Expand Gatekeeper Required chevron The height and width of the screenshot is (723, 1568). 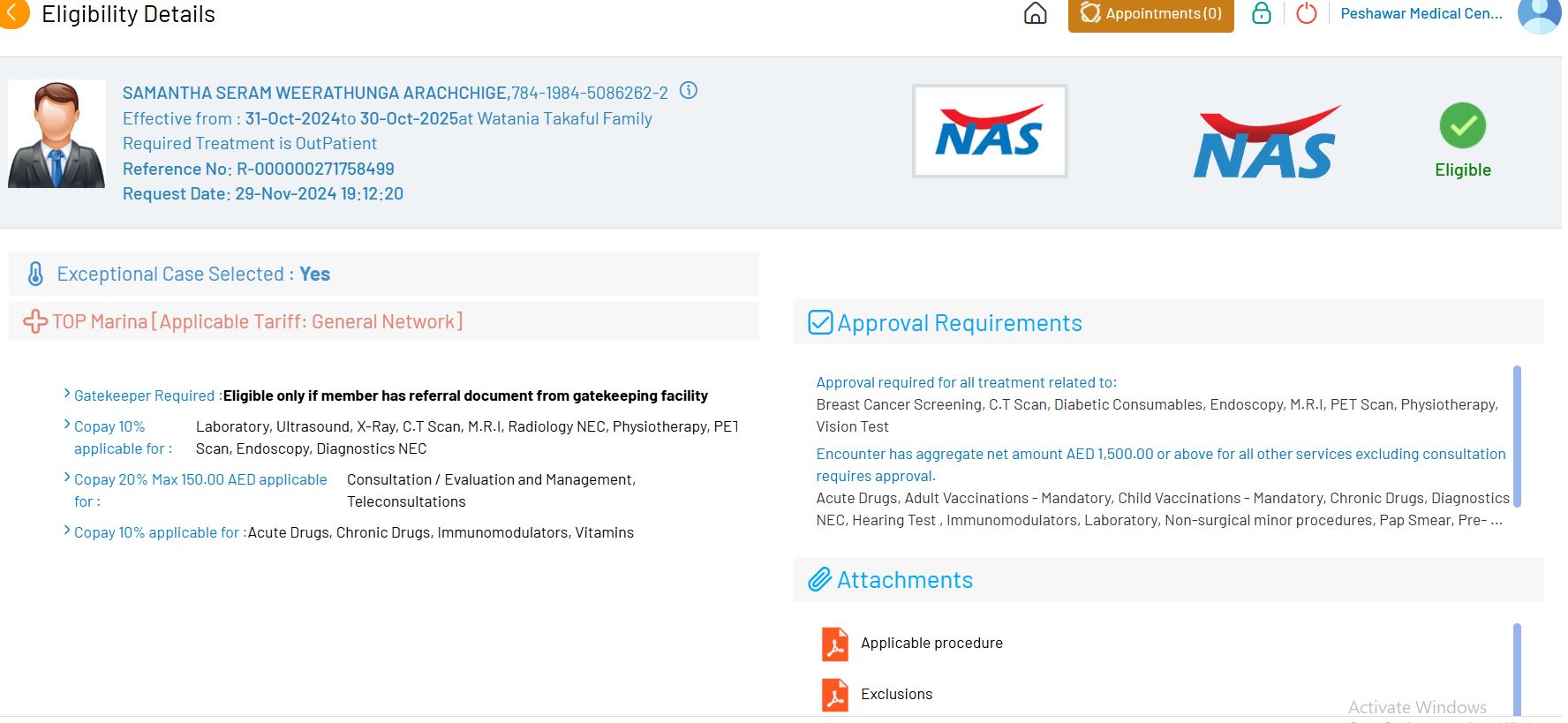(x=67, y=394)
